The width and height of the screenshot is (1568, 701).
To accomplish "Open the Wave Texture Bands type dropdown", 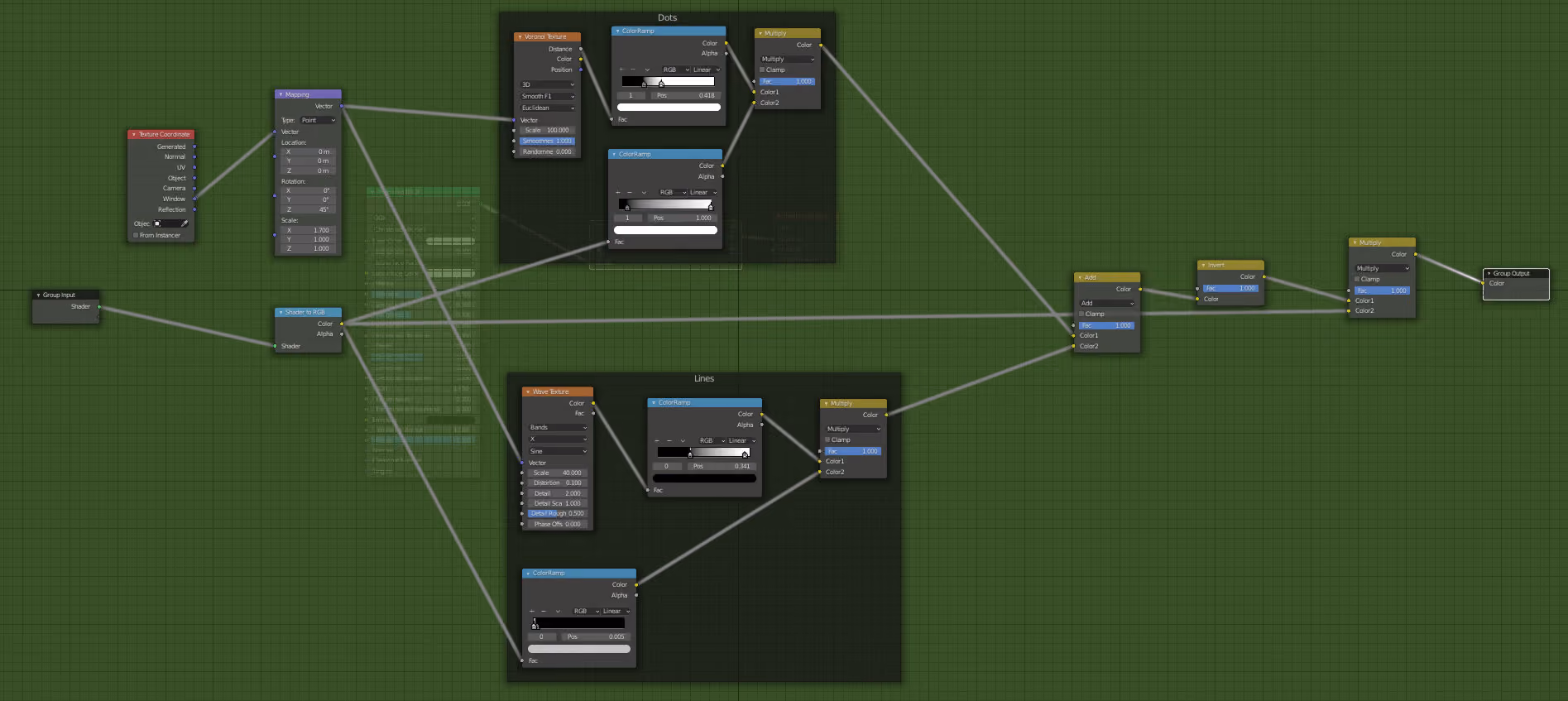I will (559, 427).
